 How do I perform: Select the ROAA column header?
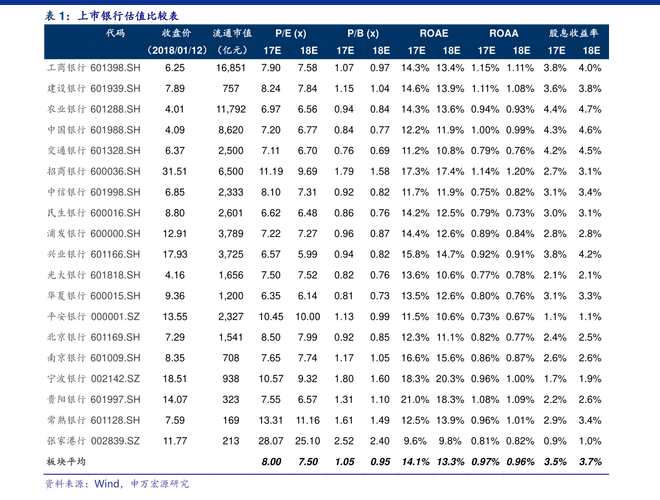[x=503, y=33]
